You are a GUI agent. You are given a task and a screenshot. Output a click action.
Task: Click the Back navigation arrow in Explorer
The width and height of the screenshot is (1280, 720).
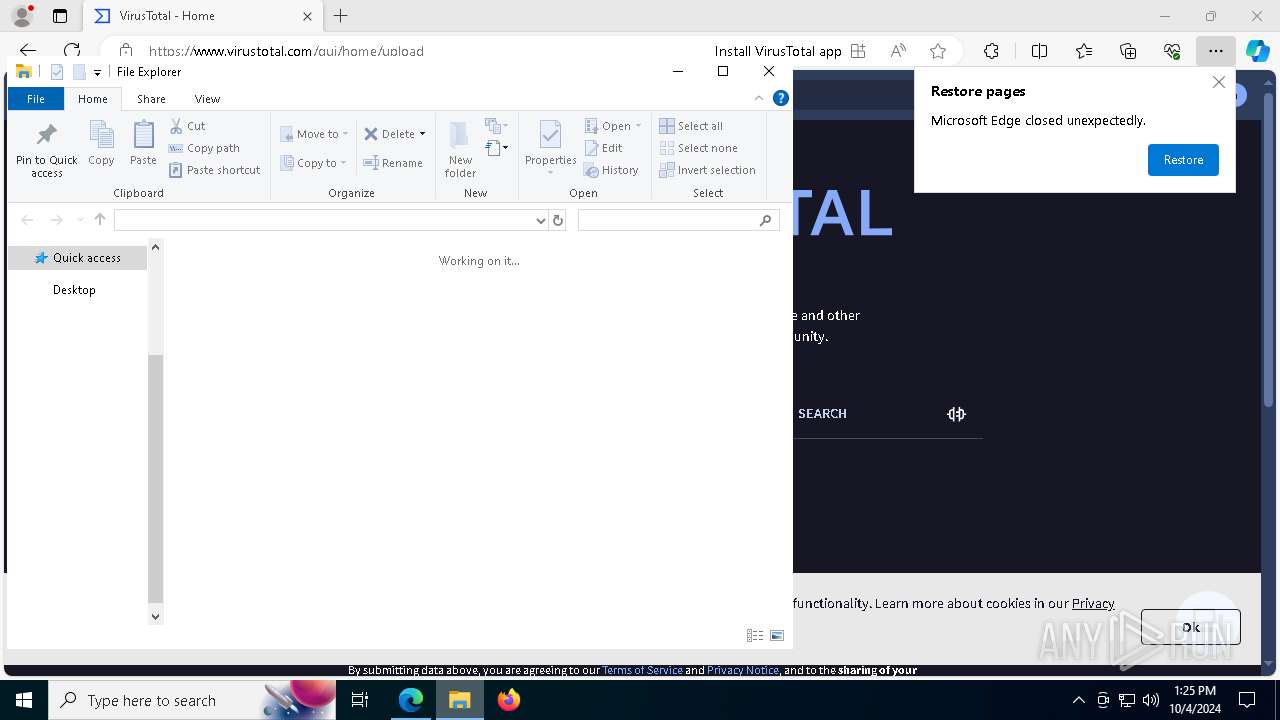27,220
